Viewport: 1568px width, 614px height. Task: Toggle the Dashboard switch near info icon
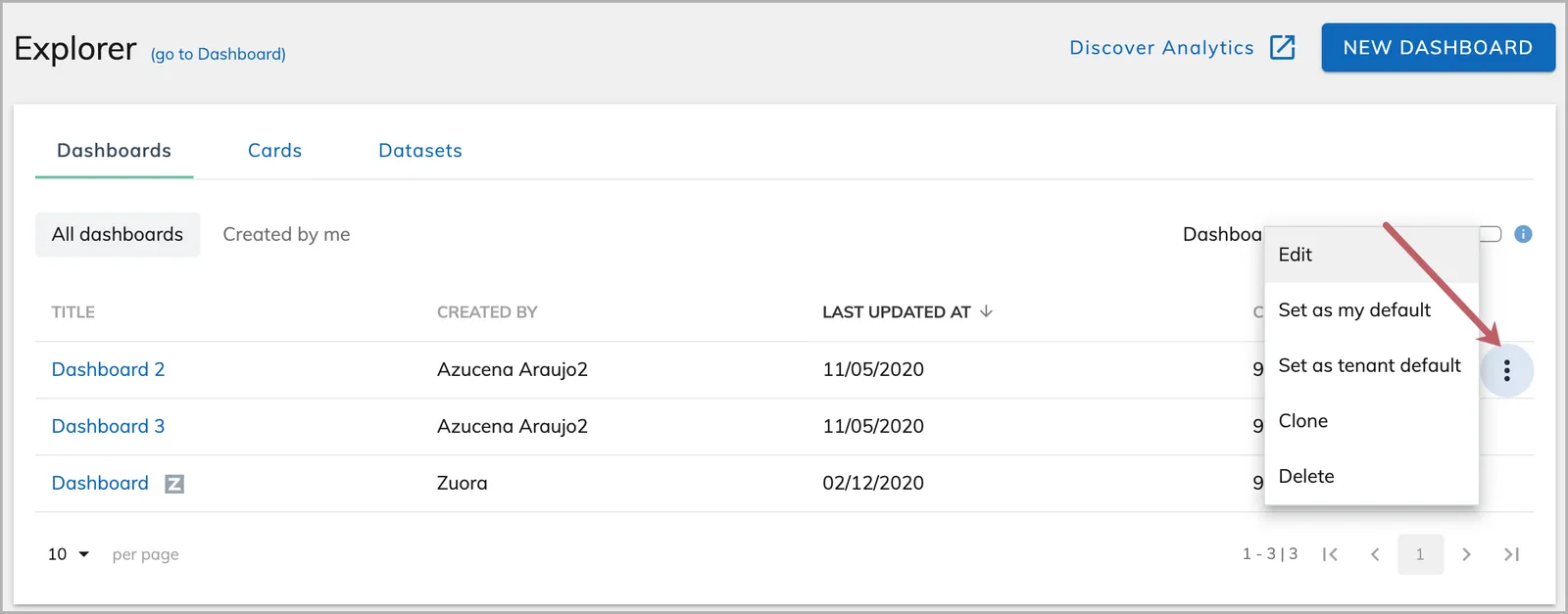[1491, 234]
